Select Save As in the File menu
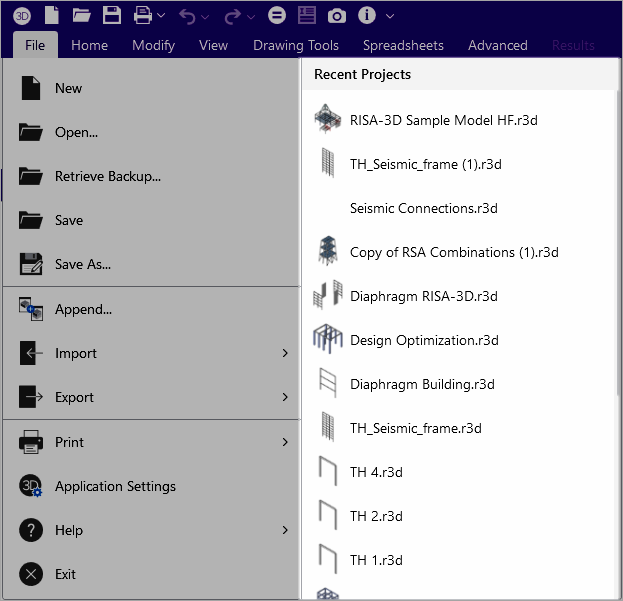Viewport: 623px width, 601px height. click(x=82, y=264)
